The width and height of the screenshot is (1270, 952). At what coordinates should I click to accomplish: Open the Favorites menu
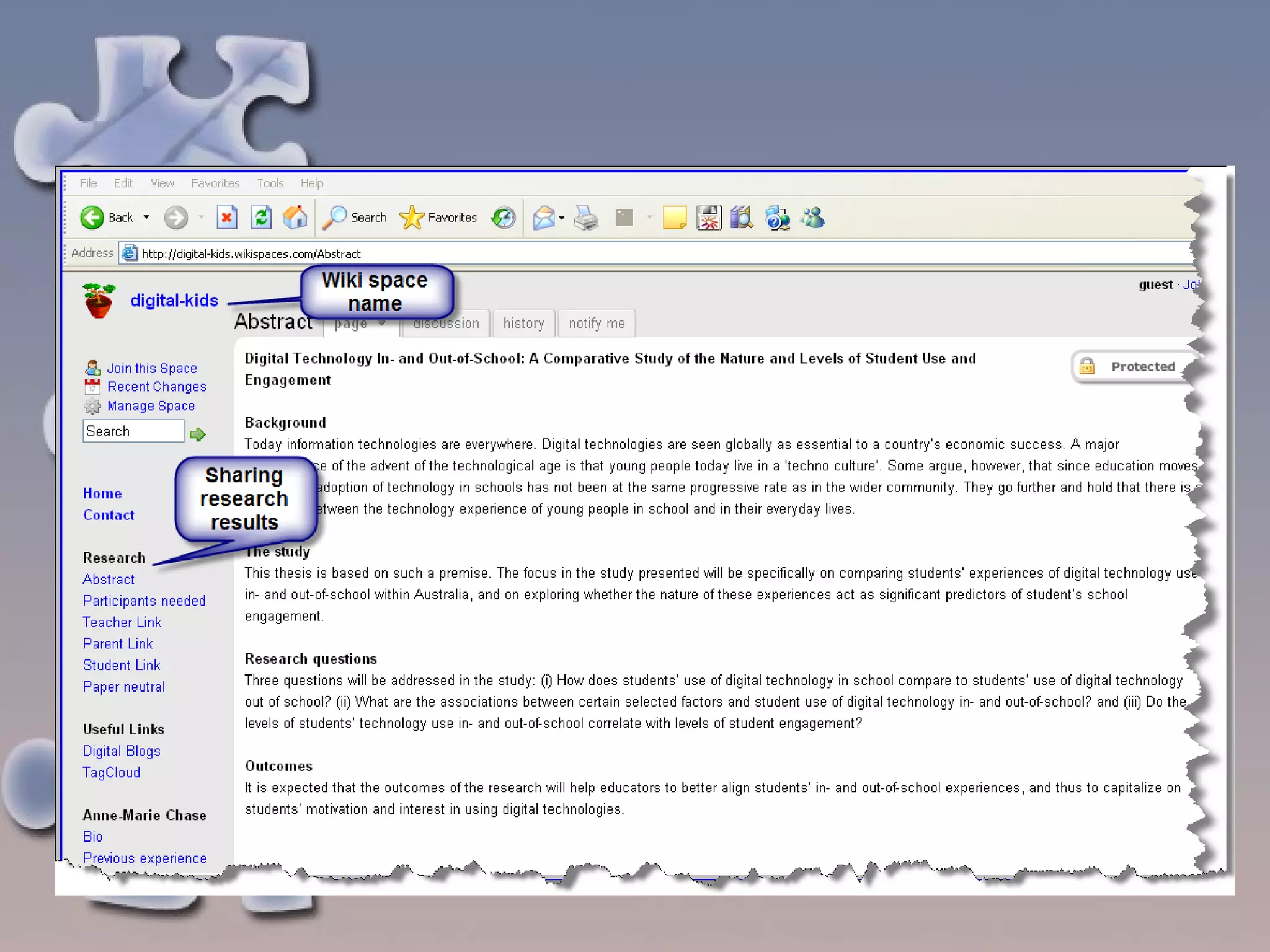215,183
